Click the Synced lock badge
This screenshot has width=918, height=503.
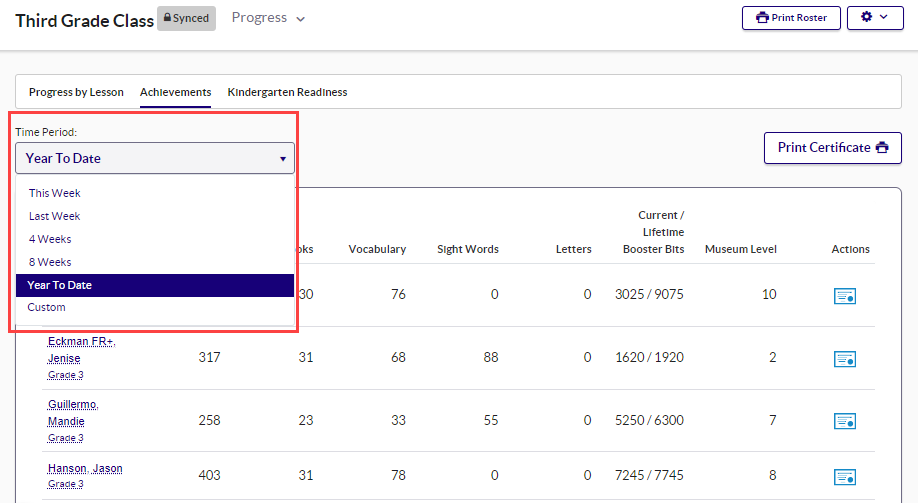186,19
